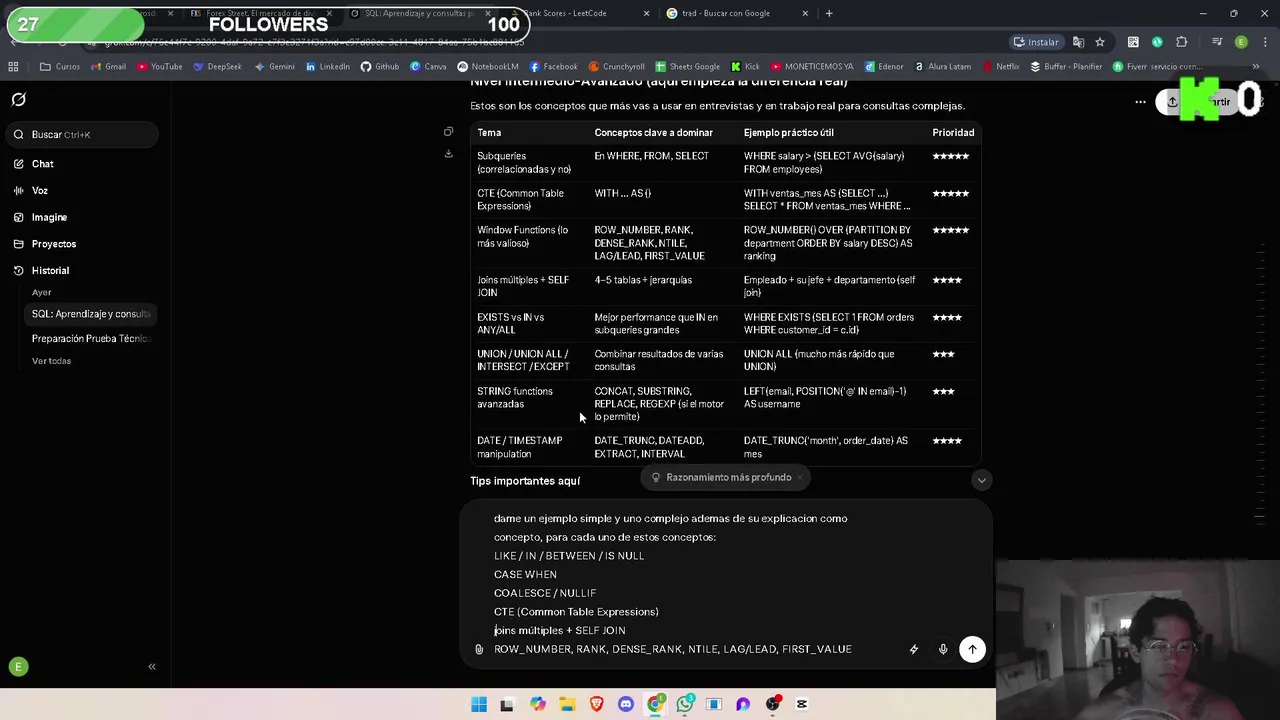Show more bookmarks with the chevron
1280x720 pixels.
click(x=1256, y=67)
